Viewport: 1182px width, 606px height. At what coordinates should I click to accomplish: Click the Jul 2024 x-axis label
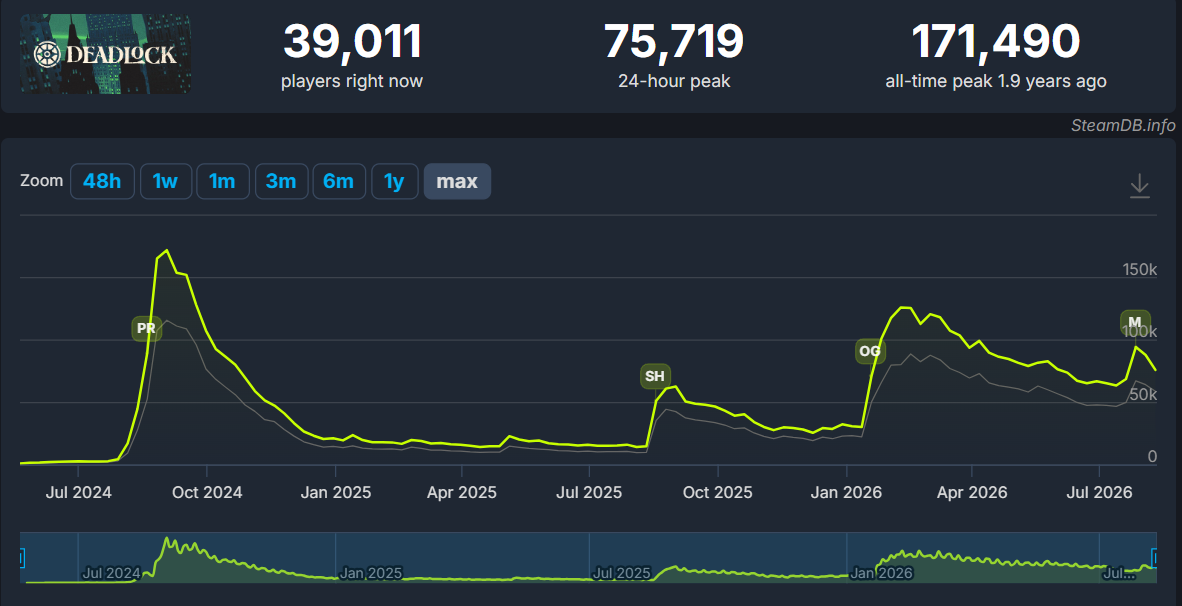pyautogui.click(x=78, y=492)
